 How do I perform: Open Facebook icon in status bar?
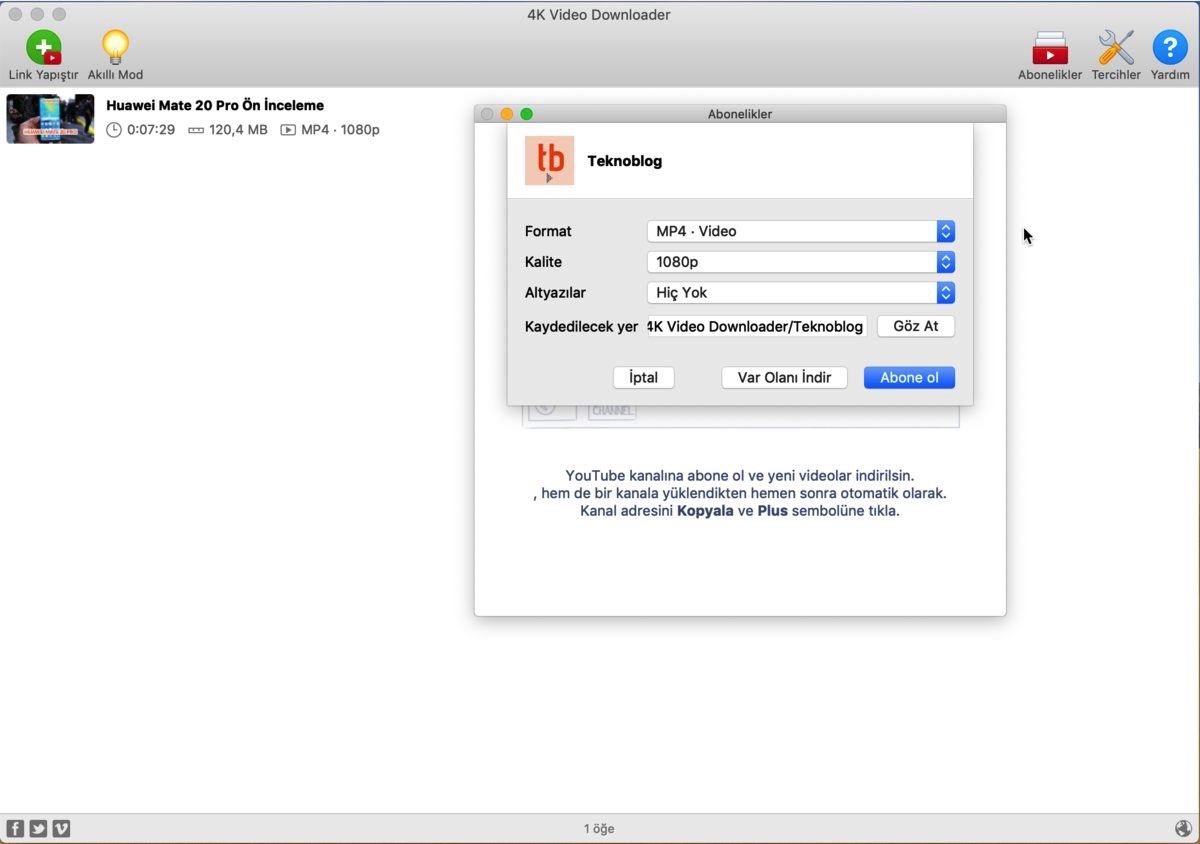click(x=15, y=828)
